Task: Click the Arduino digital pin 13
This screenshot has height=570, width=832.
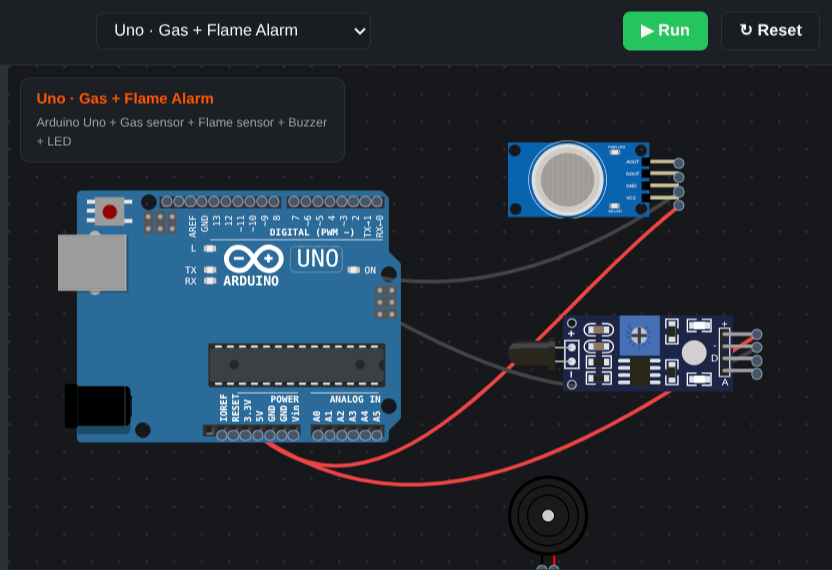Action: coord(214,202)
